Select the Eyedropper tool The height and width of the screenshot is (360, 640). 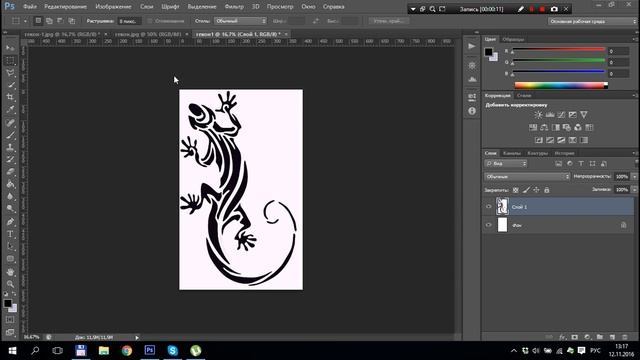pyautogui.click(x=10, y=109)
